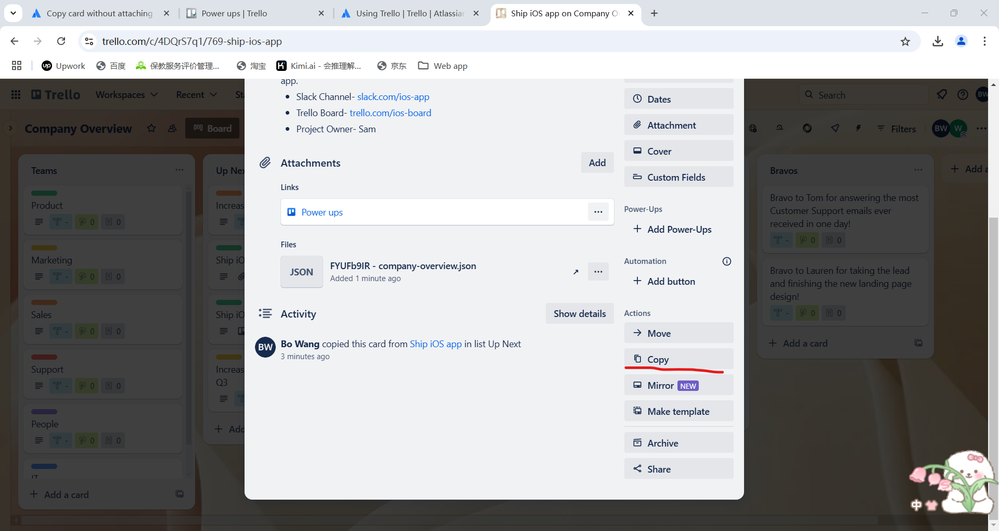The height and width of the screenshot is (531, 999).
Task: Open the Product card in Teams list
Action: (104, 210)
